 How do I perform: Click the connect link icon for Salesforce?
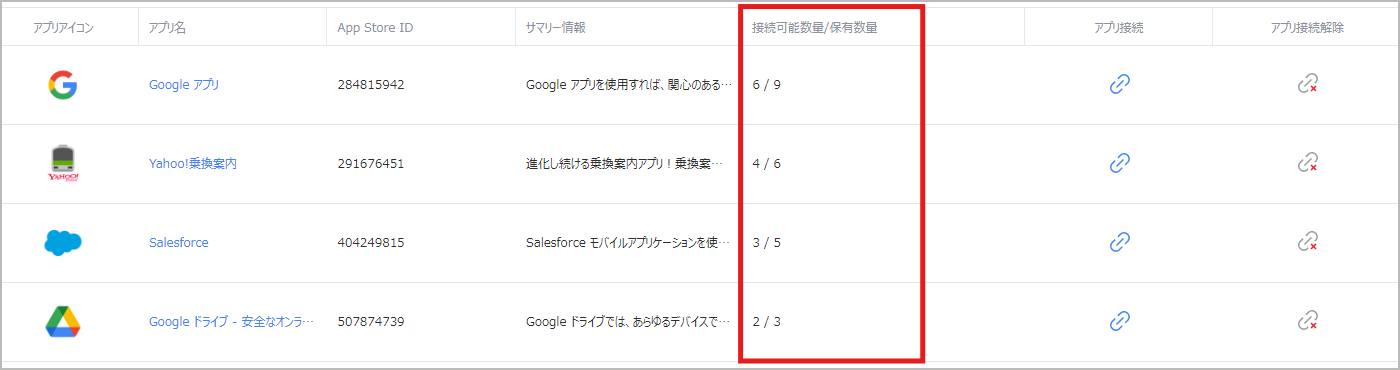click(x=1119, y=241)
